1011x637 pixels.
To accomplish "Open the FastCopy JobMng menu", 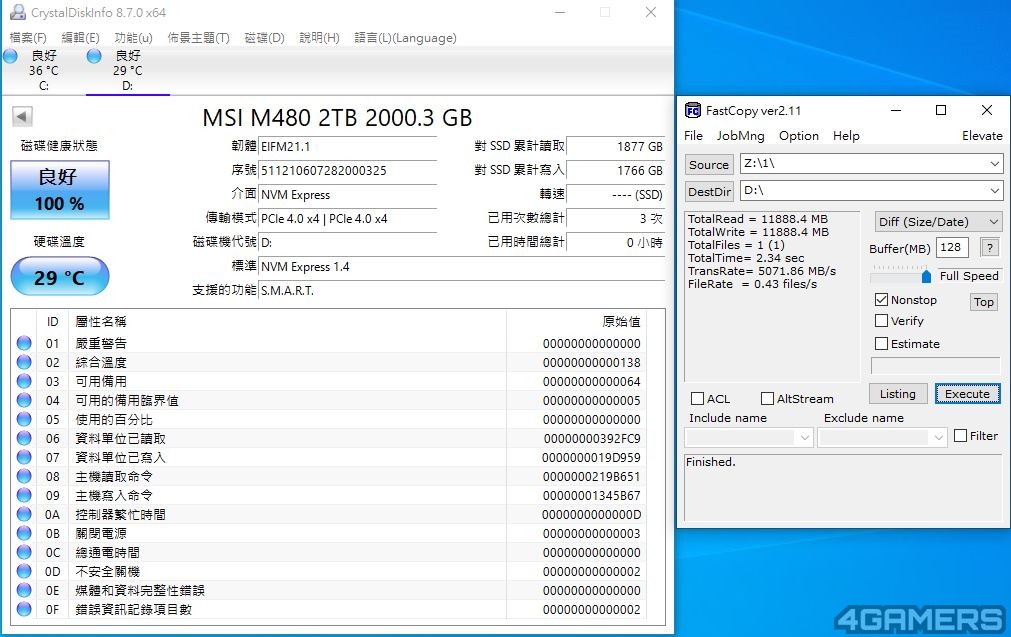I will point(740,136).
